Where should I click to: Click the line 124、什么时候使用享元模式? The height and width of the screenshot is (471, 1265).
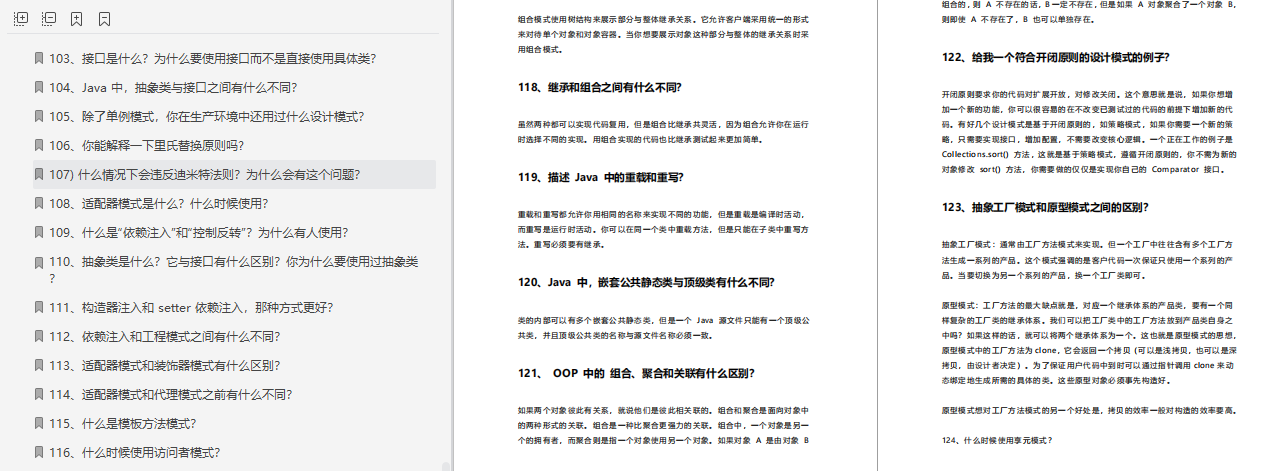point(997,440)
